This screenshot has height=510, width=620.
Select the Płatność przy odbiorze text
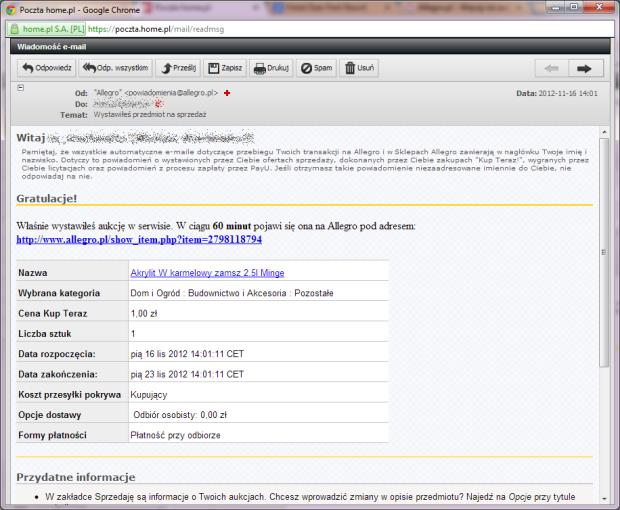pyautogui.click(x=175, y=435)
